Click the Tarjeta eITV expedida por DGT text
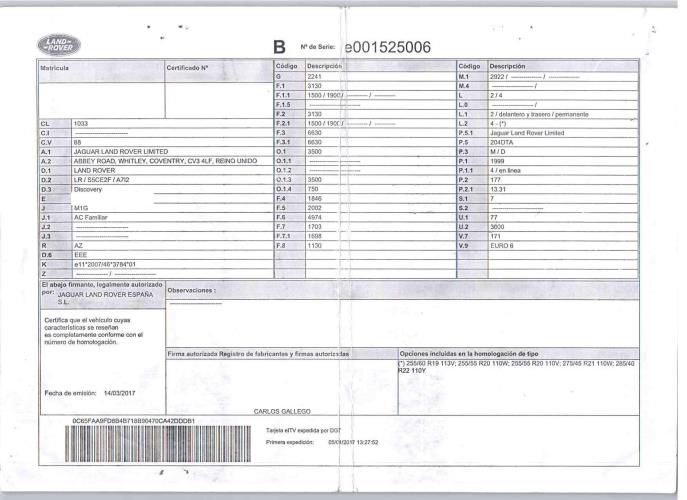This screenshot has height=500, width=687. 303,430
